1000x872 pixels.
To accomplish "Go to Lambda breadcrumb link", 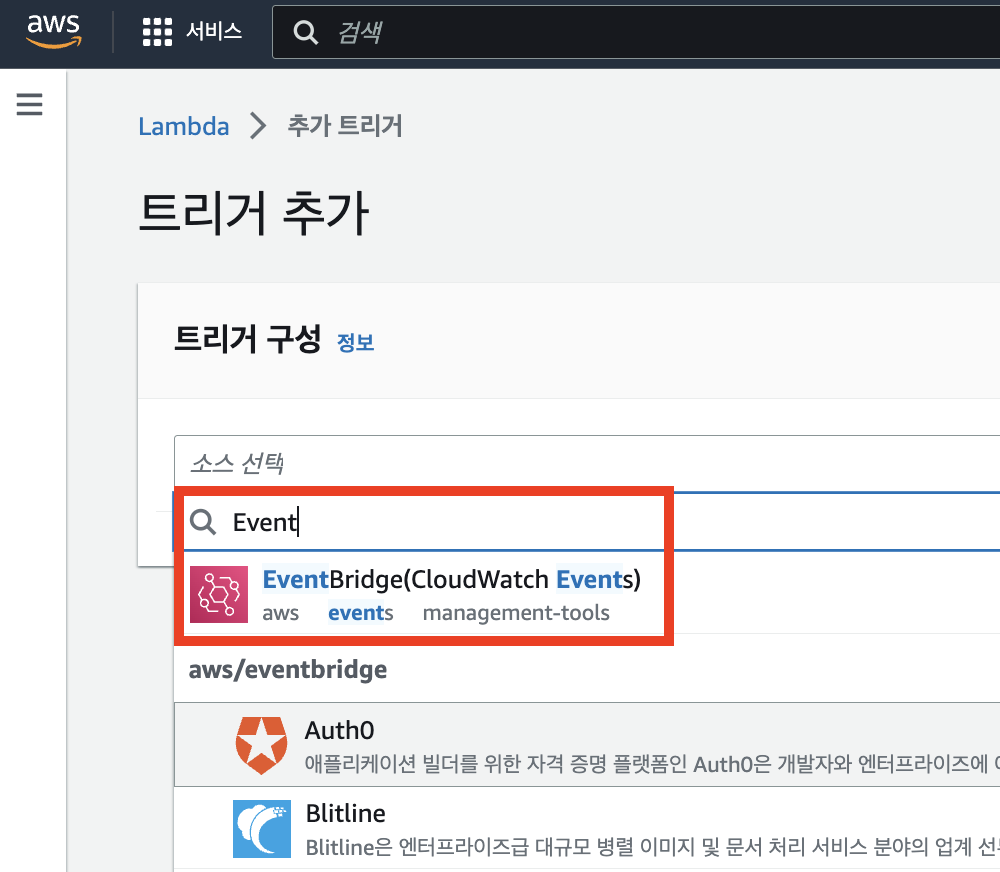I will 184,126.
